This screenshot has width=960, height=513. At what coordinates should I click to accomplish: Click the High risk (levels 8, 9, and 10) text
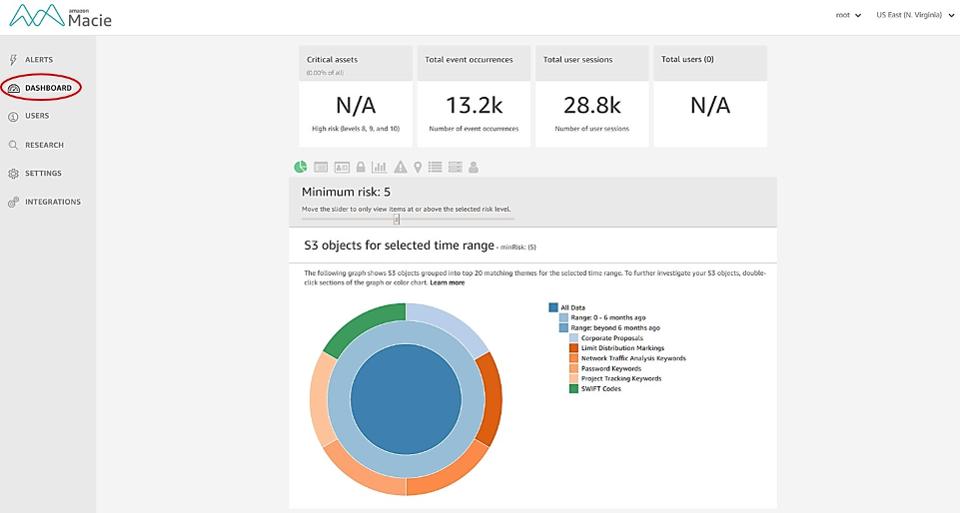[356, 129]
